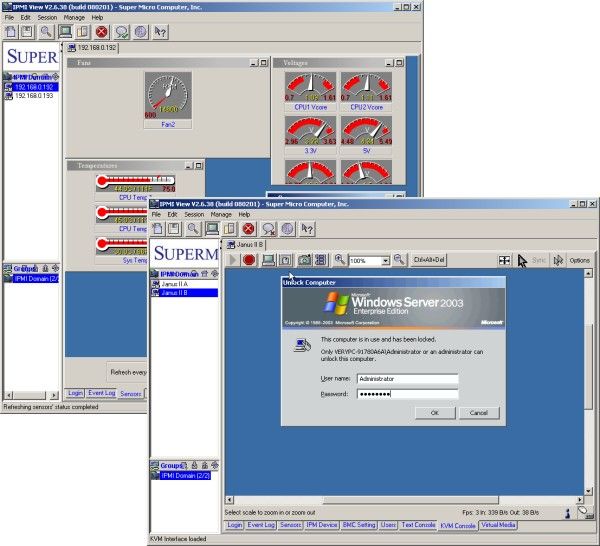Screen dimensions: 600x546
Task: Click the globe icon in back window toolbar
Action: pos(140,32)
